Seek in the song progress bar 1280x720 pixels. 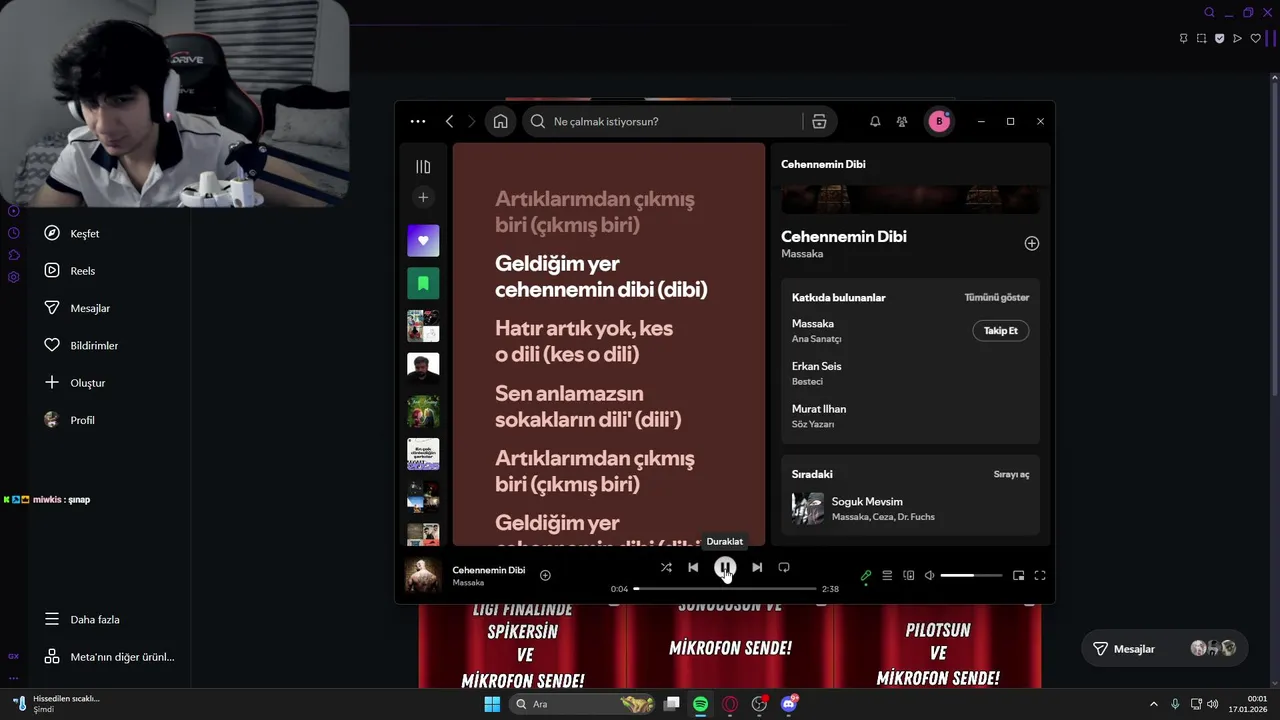tap(725, 589)
